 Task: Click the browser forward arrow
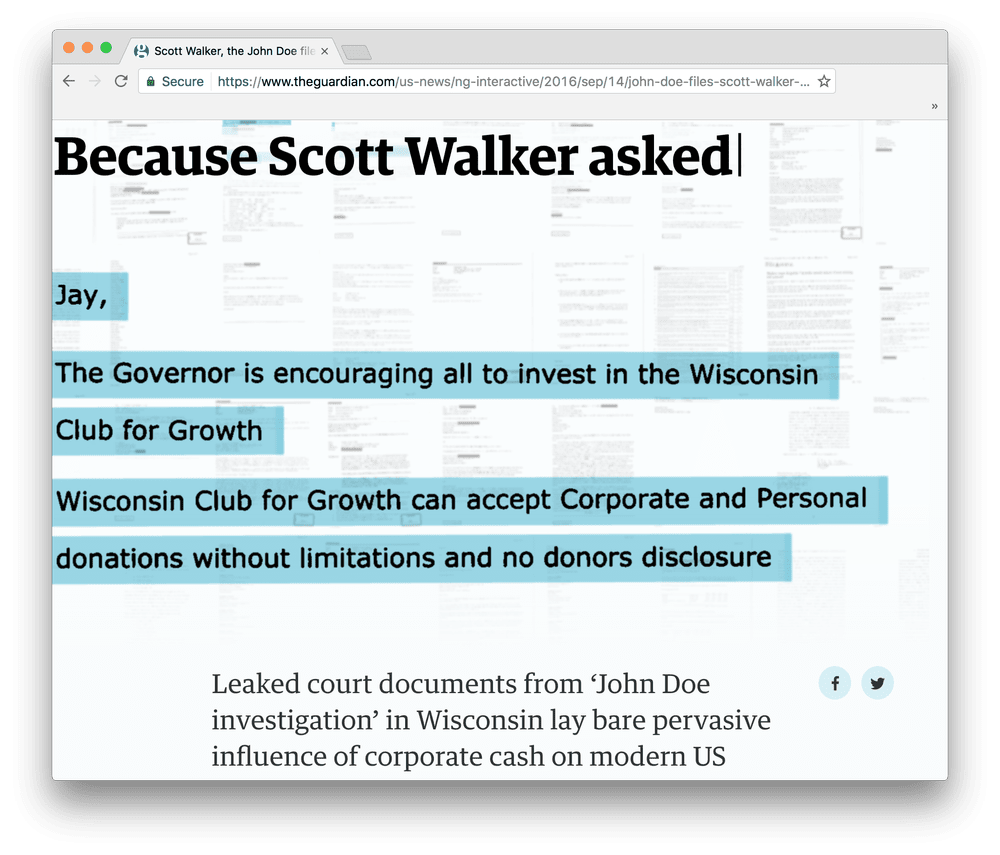point(95,81)
